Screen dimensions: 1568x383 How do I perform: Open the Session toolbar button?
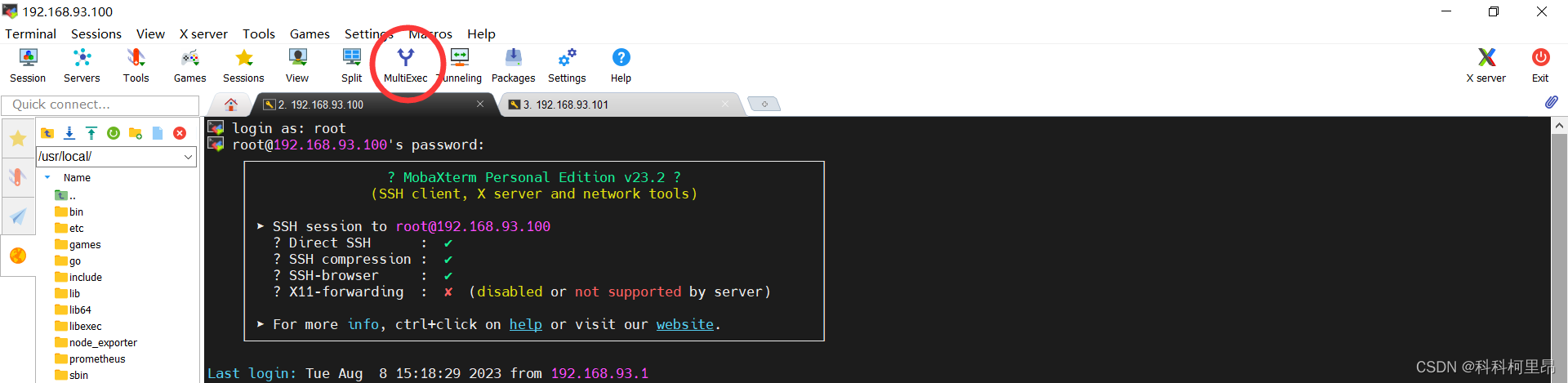28,65
